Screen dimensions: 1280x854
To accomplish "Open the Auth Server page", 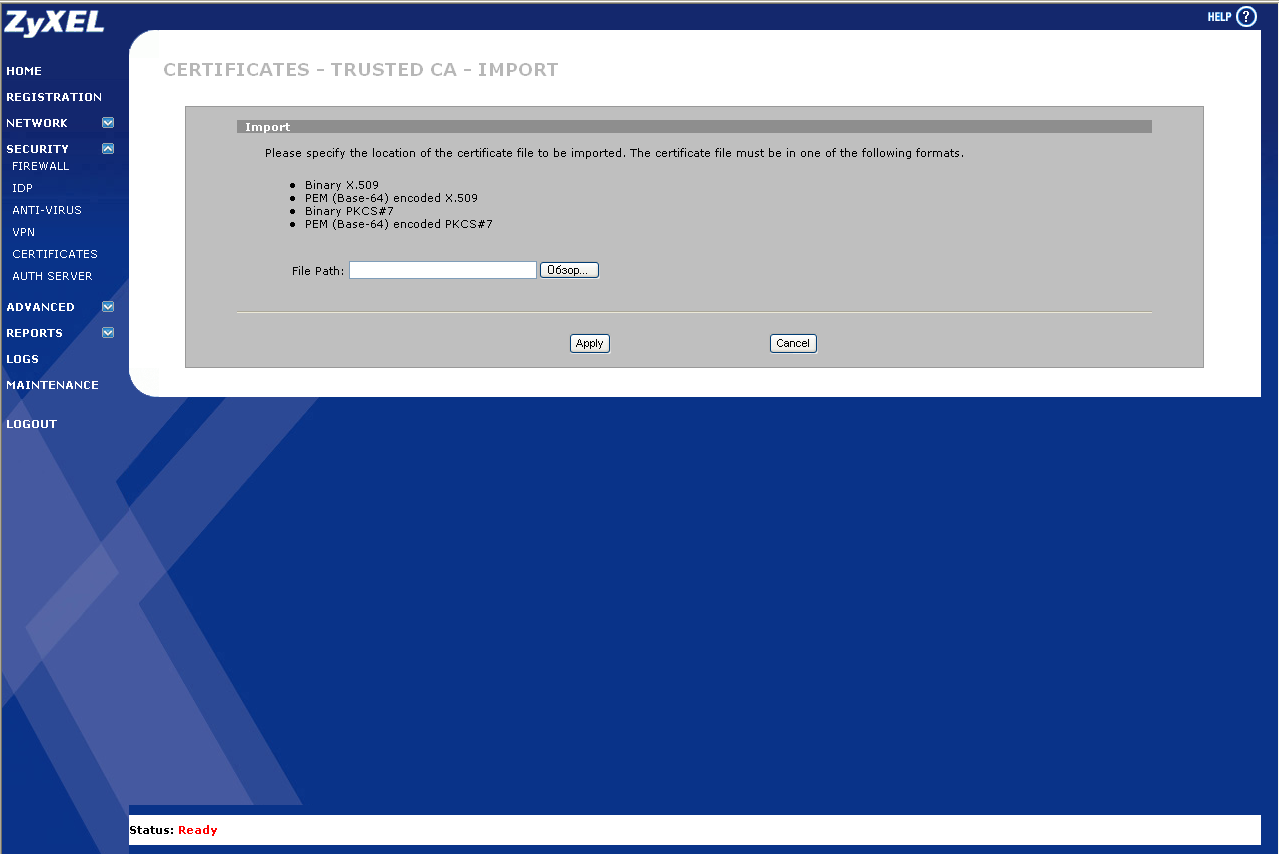I will pos(52,276).
